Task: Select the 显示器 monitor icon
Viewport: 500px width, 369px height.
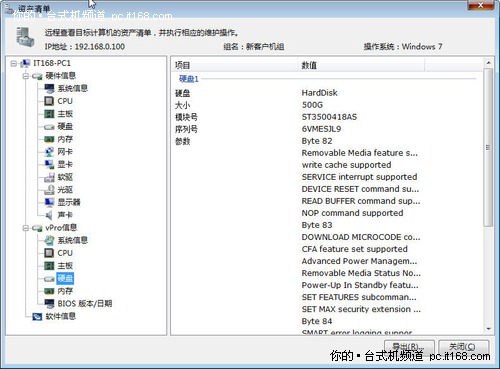Action: pos(49,202)
